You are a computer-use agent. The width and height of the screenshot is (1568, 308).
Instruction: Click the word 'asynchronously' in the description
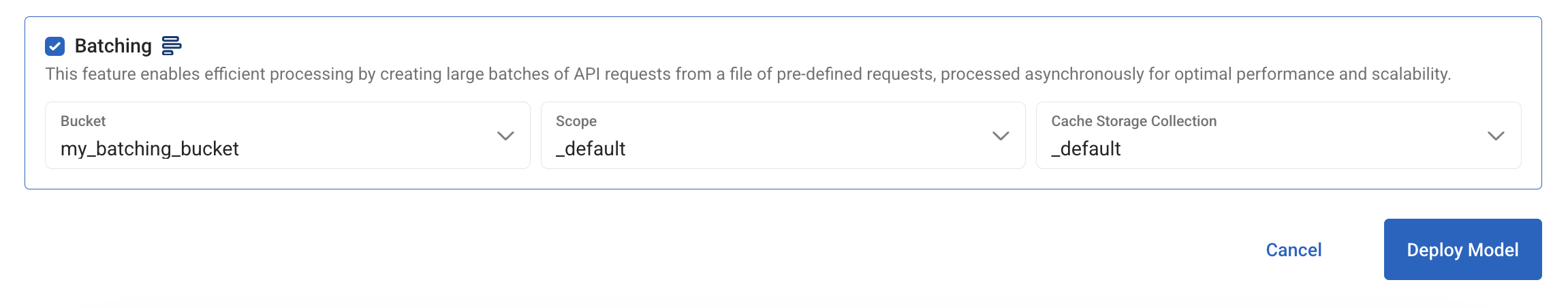click(x=1084, y=74)
